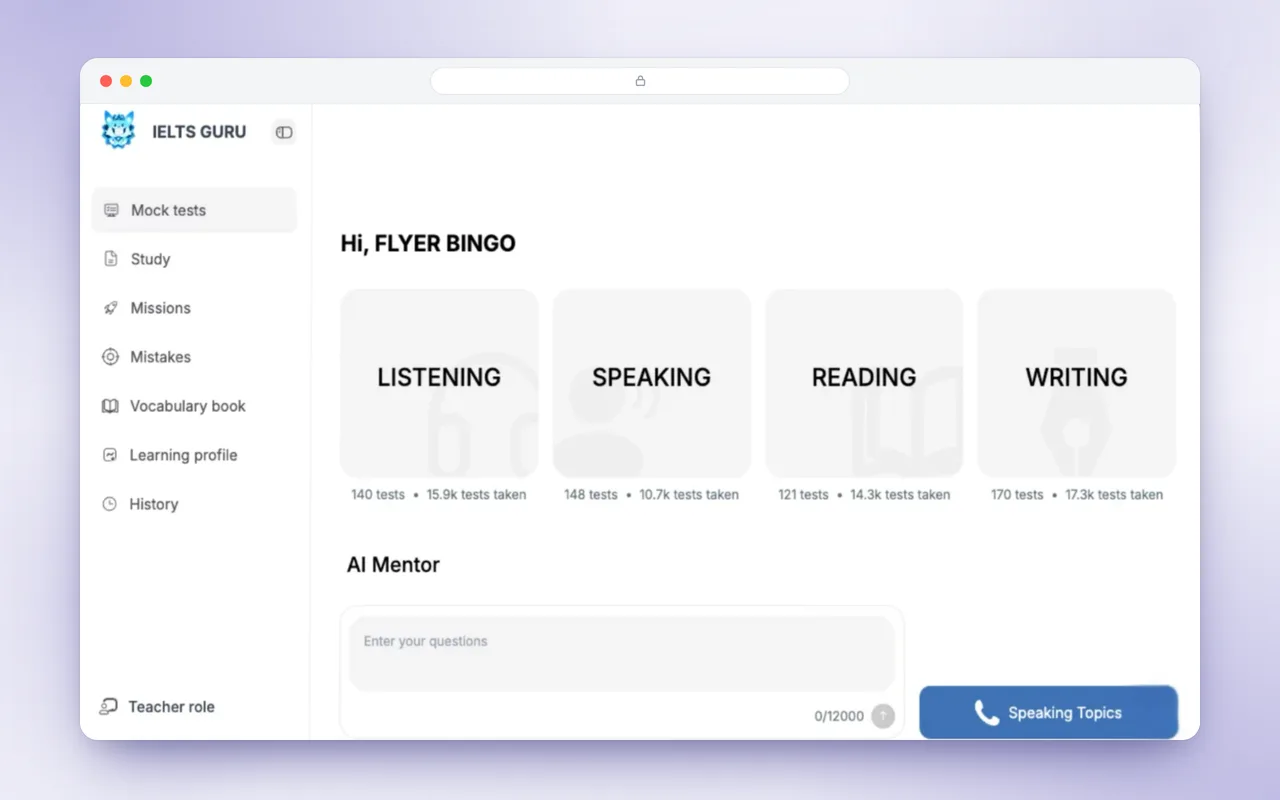View History in the sidebar
This screenshot has height=800, width=1280.
pyautogui.click(x=154, y=504)
